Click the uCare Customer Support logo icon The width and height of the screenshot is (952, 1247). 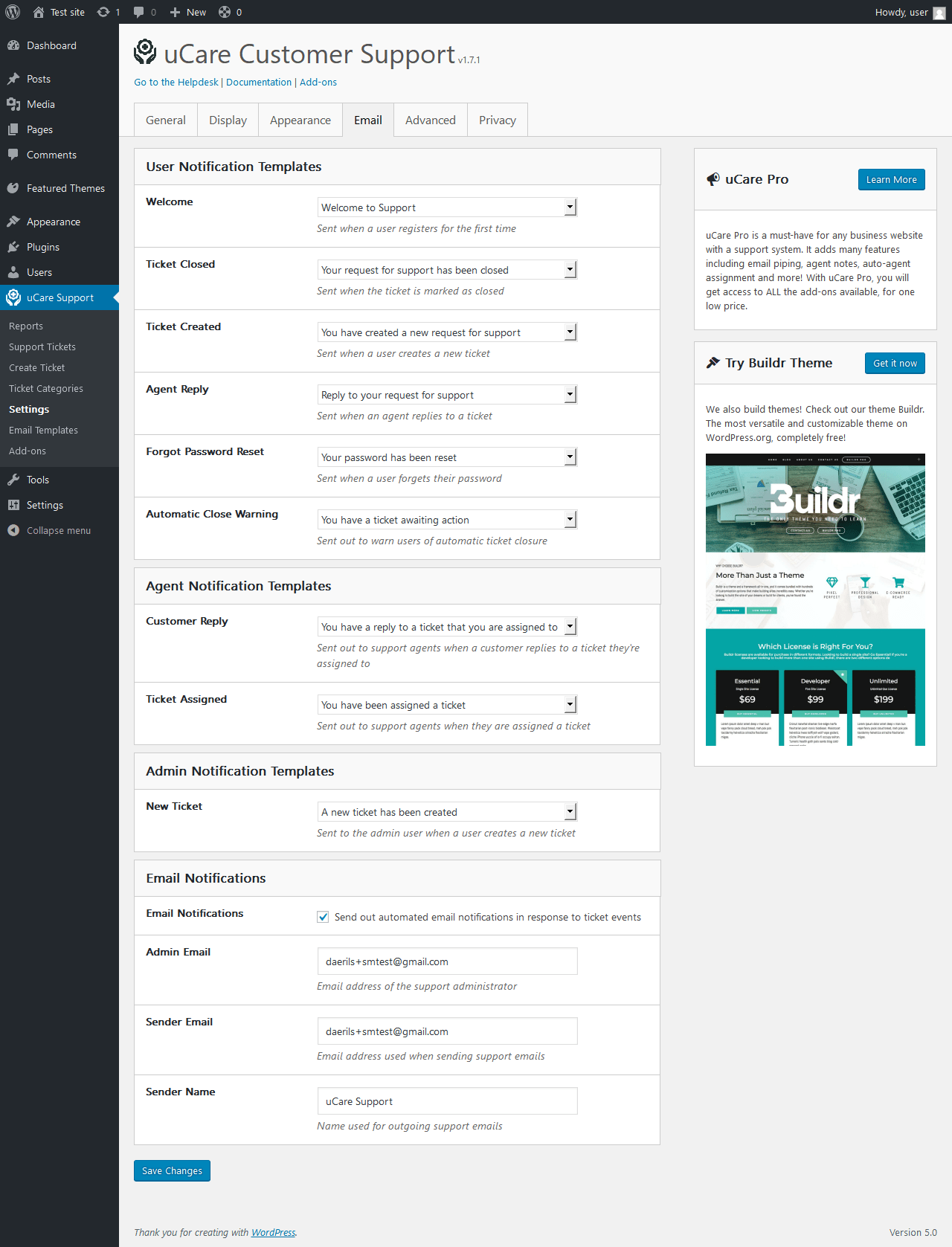pos(145,52)
